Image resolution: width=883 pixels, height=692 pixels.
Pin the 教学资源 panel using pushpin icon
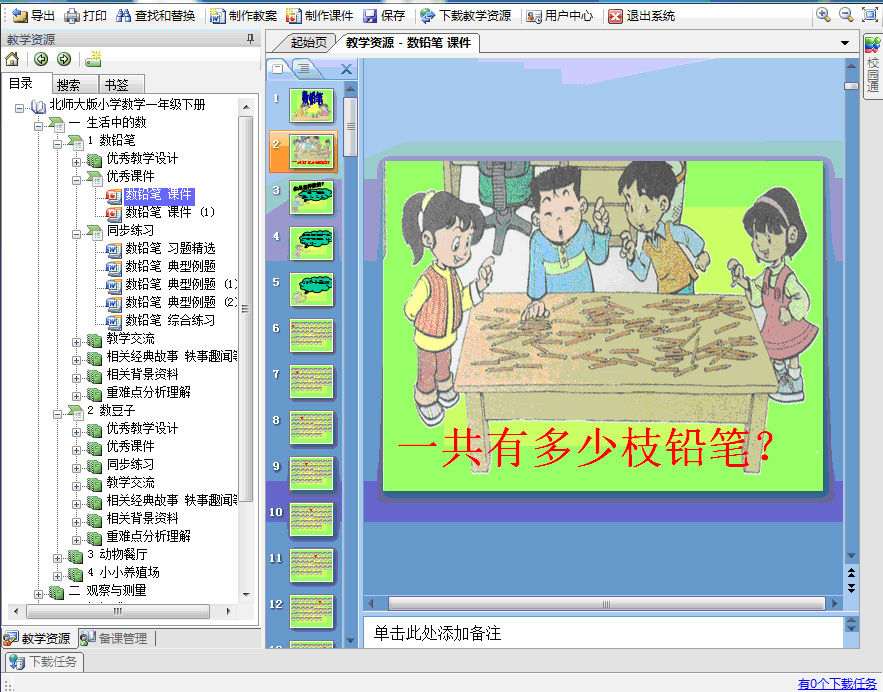coord(250,39)
